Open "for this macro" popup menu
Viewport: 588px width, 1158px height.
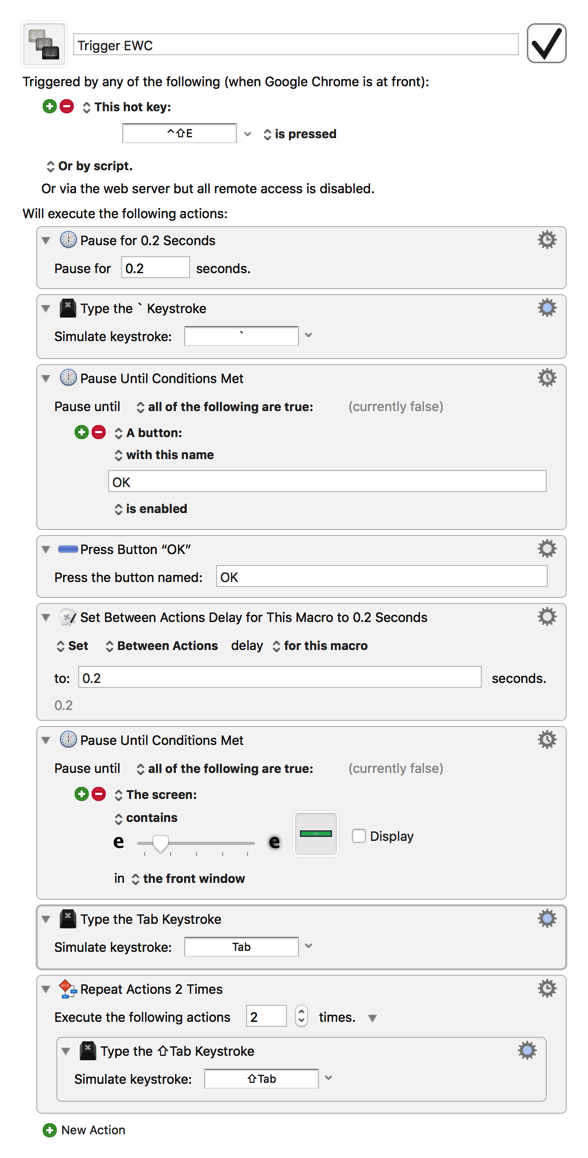(320, 645)
